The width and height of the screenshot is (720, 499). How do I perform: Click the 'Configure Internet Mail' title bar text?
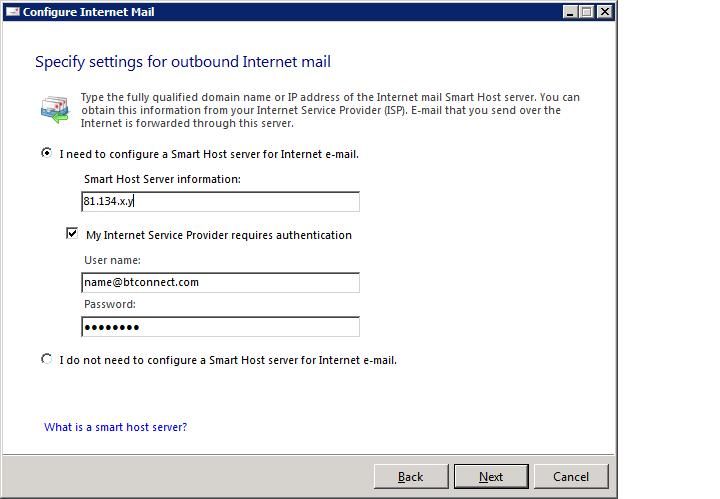pyautogui.click(x=88, y=12)
